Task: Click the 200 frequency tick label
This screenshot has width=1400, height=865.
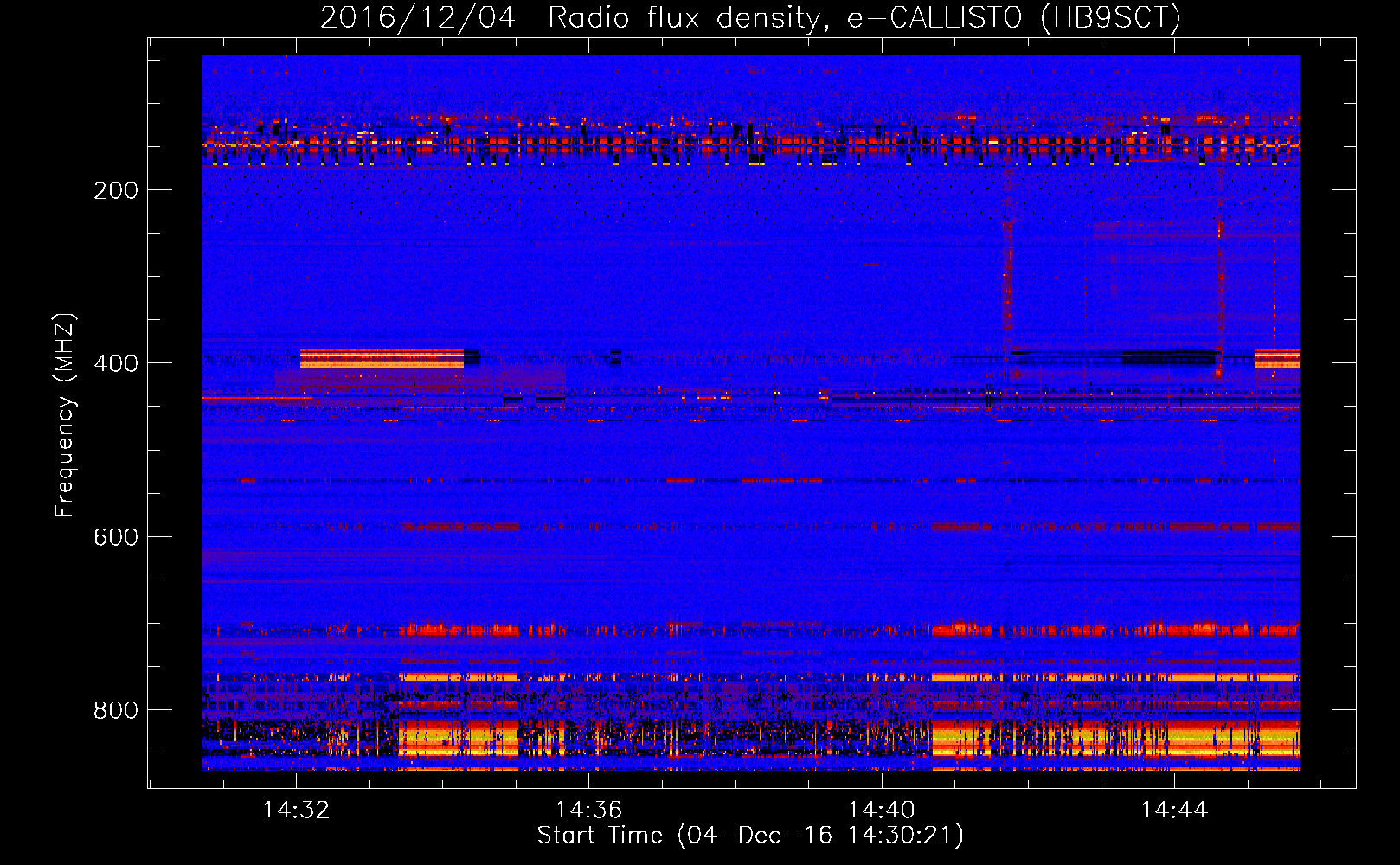Action: point(116,190)
